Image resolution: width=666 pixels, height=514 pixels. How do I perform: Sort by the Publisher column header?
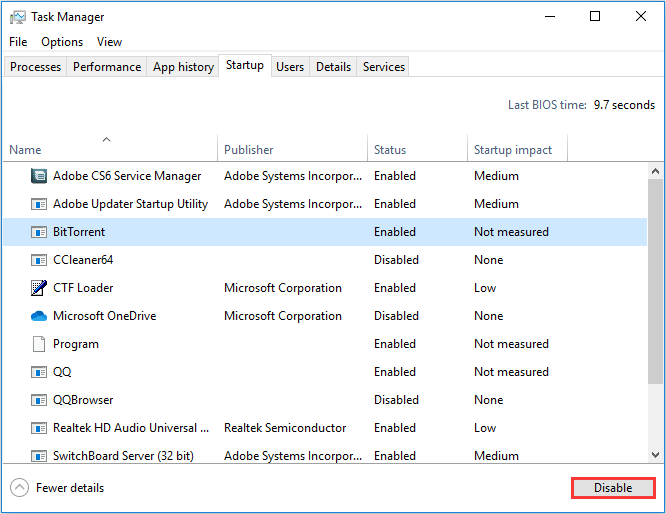click(292, 148)
